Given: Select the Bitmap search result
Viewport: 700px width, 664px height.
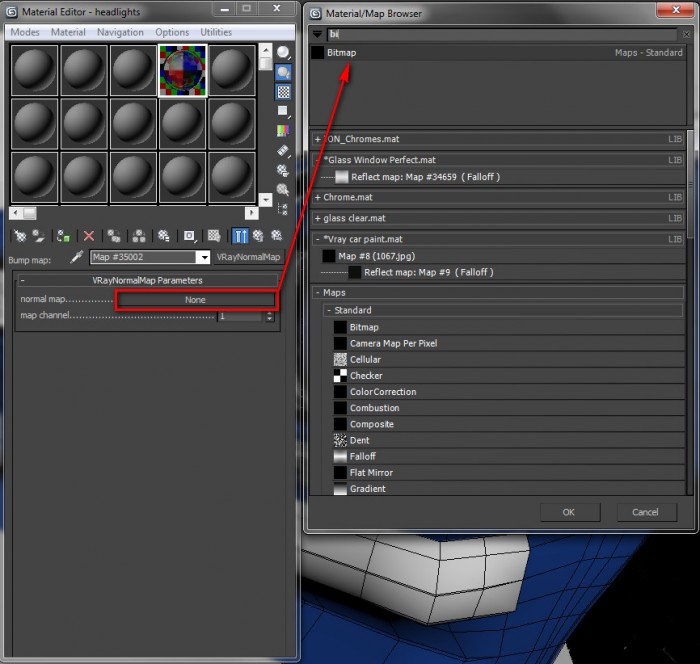Looking at the screenshot, I should point(498,53).
